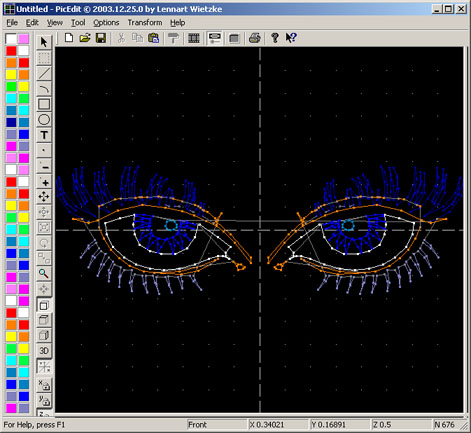Toggle the Y axis lock
Viewport: 471px width, 433px height.
click(x=44, y=400)
